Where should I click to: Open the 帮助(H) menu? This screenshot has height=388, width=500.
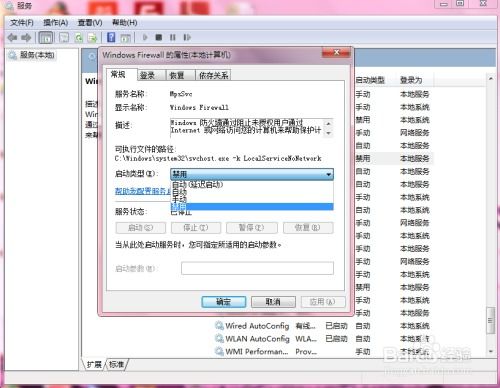coord(125,23)
